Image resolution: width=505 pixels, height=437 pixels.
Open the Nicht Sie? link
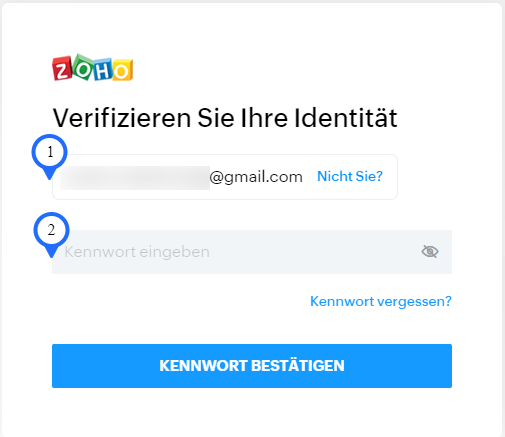(350, 176)
